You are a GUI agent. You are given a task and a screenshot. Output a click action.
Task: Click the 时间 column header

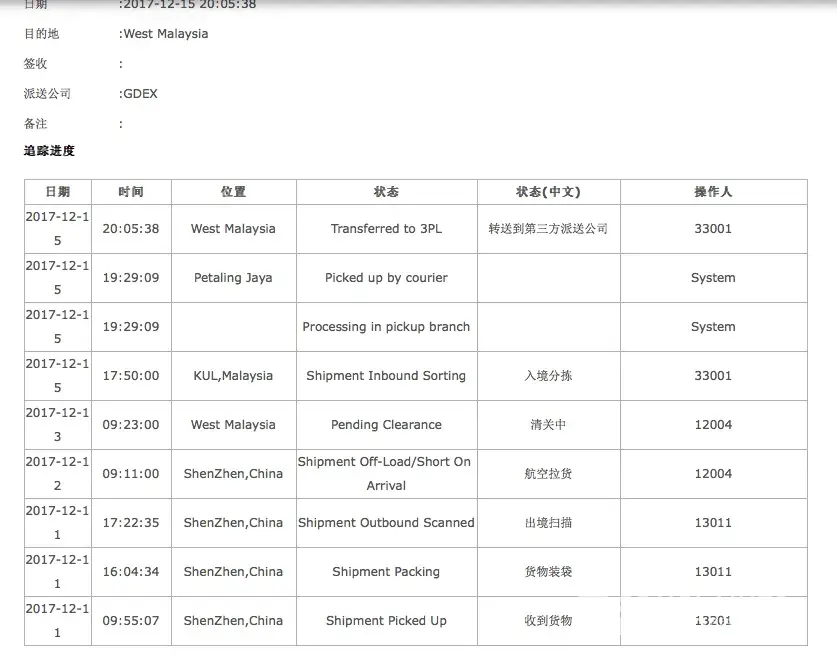click(130, 192)
